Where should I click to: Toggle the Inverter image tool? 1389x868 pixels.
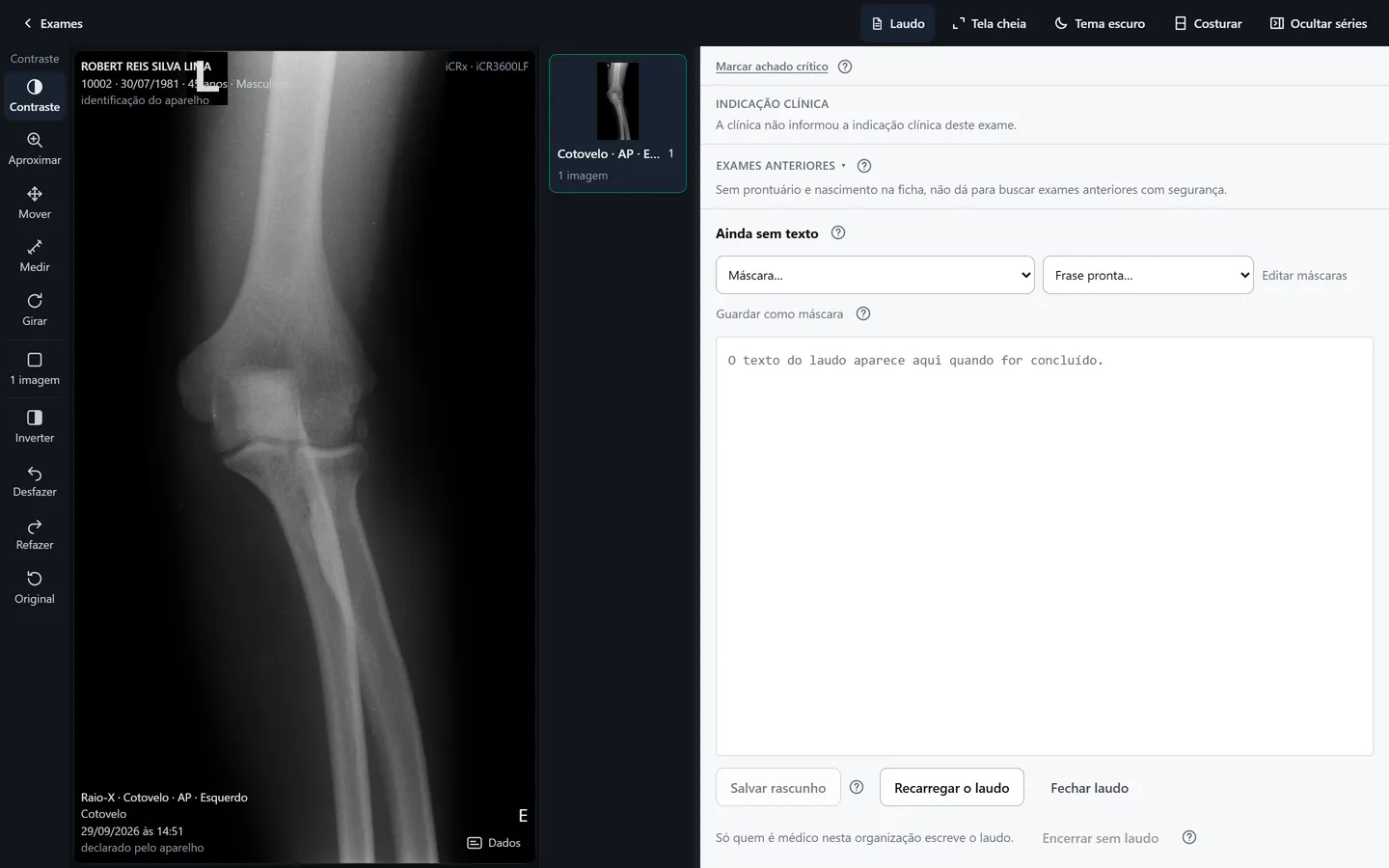click(35, 426)
